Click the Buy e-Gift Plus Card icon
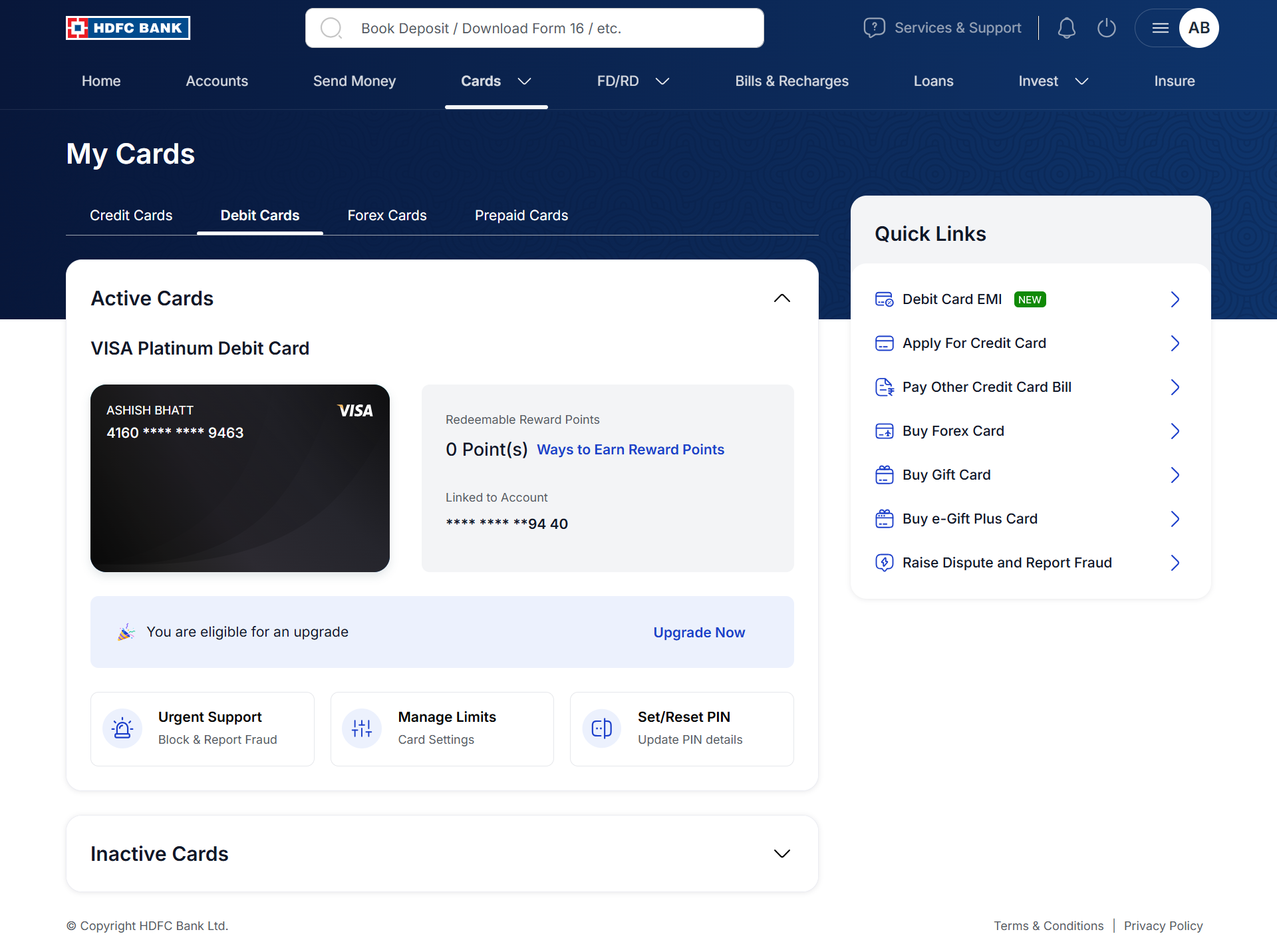This screenshot has height=952, width=1277. click(885, 519)
